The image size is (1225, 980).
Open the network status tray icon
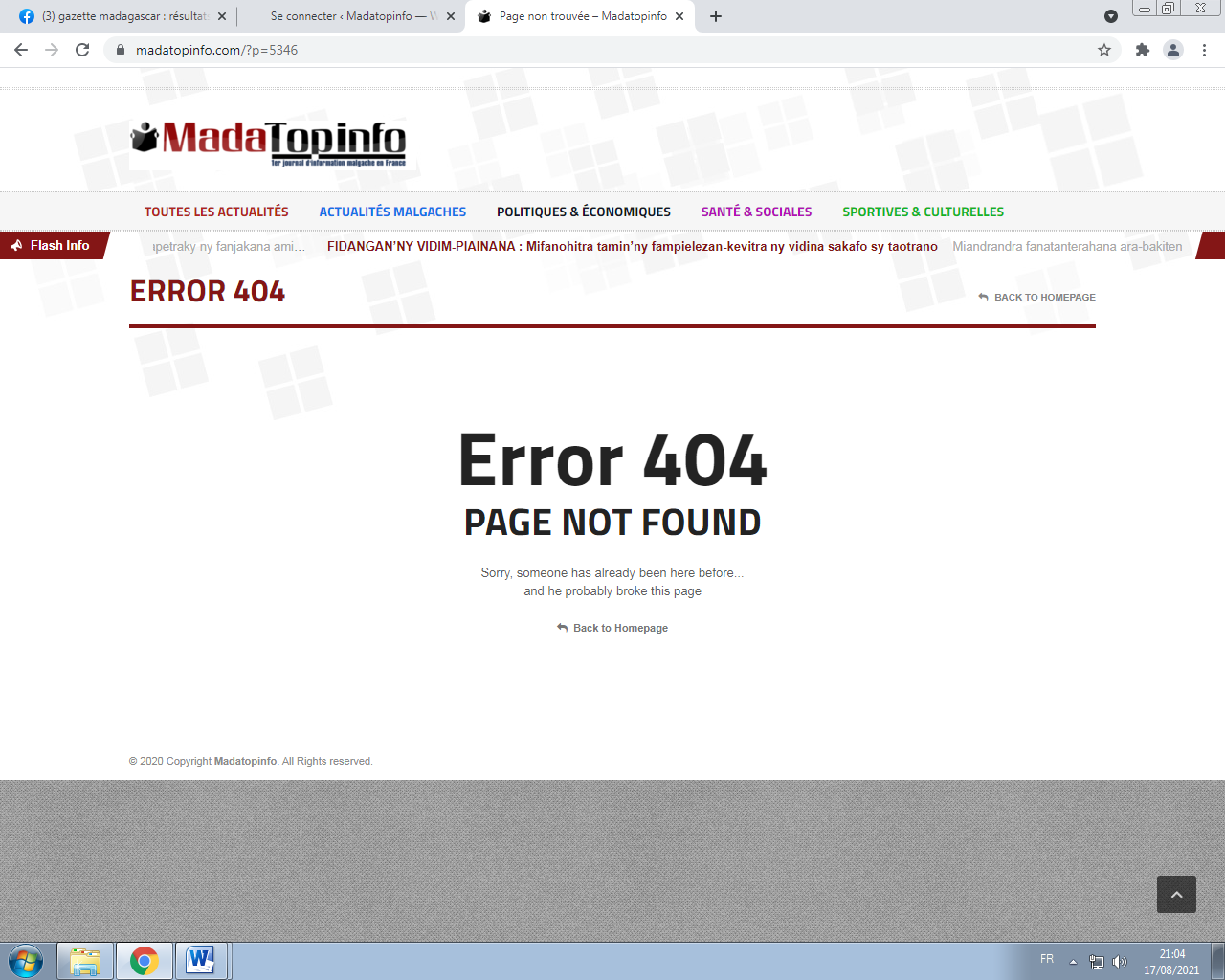(1097, 961)
